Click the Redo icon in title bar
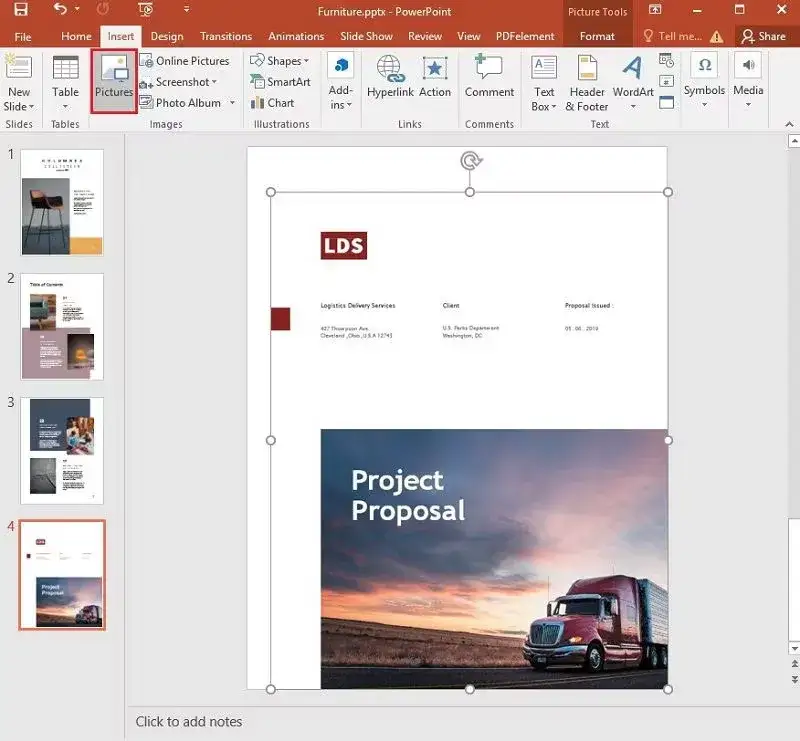Screen dimensions: 800x741 103,9
